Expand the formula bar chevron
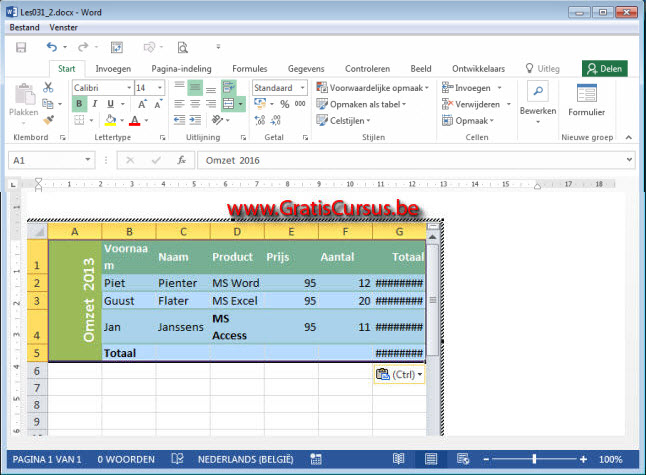Screen dimensions: 646x475 [x=629, y=159]
